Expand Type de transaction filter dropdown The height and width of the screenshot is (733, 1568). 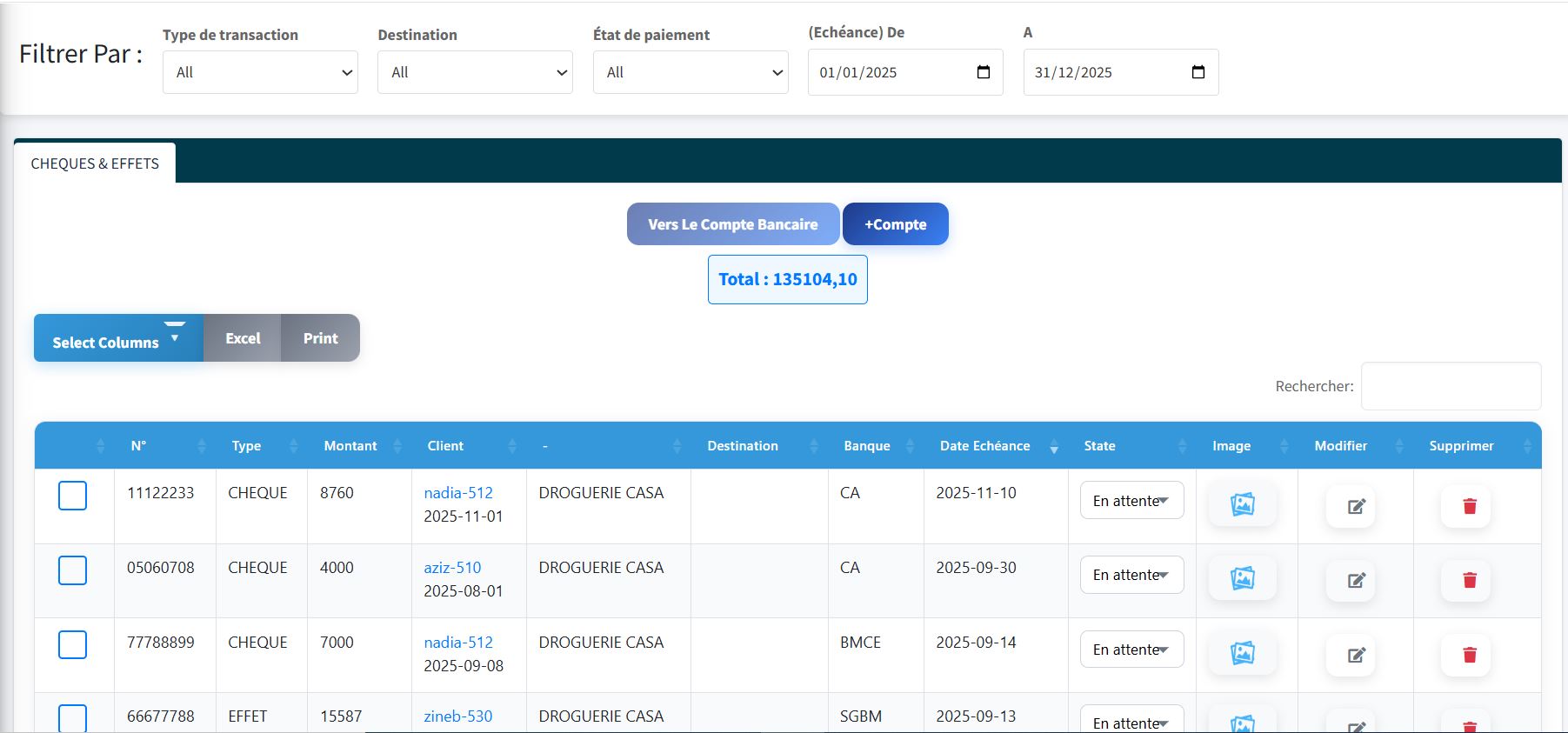[260, 72]
